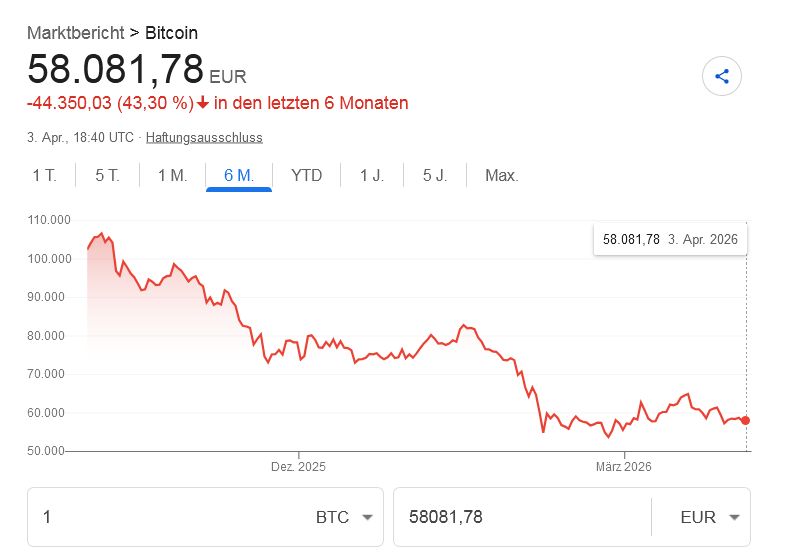Screen dimensions: 792x555
Task: Switch to the YTD range tab
Action: (306, 176)
